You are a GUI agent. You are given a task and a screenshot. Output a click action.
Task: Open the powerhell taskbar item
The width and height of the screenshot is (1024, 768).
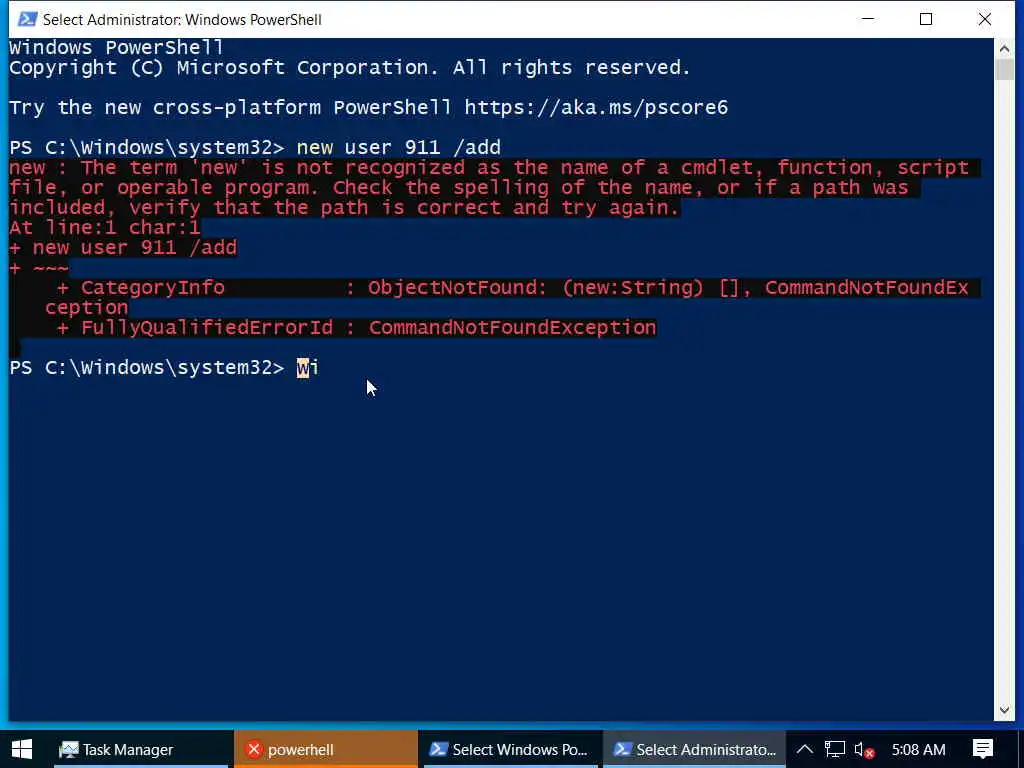pos(325,749)
